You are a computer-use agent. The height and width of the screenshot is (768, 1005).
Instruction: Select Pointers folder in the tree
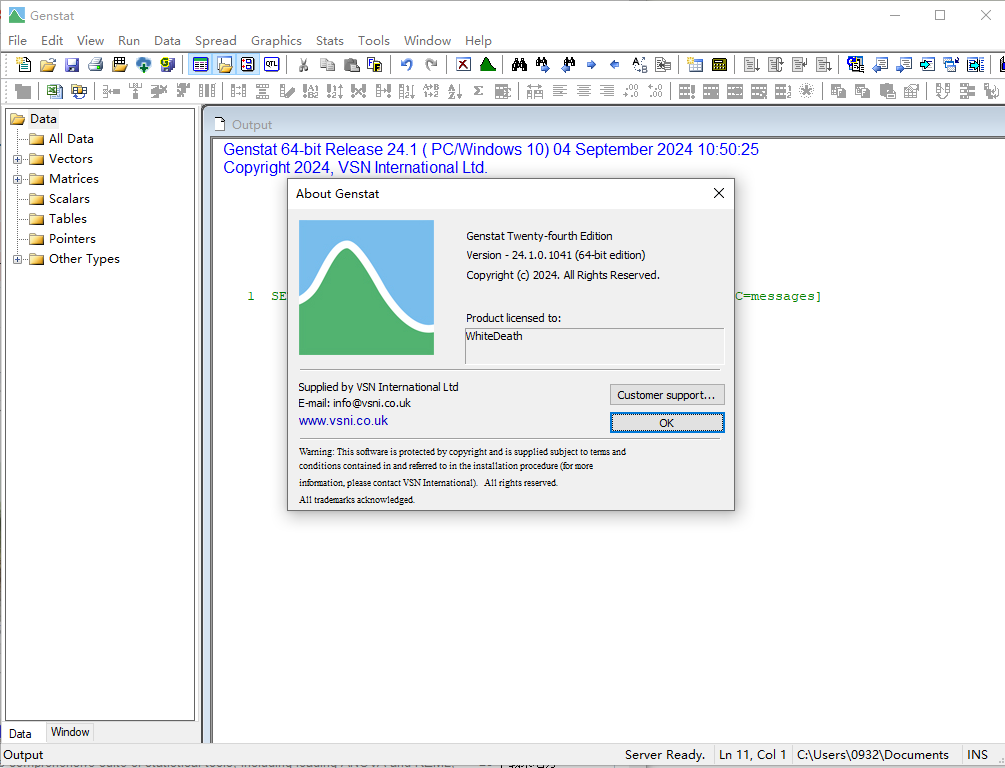pyautogui.click(x=72, y=238)
